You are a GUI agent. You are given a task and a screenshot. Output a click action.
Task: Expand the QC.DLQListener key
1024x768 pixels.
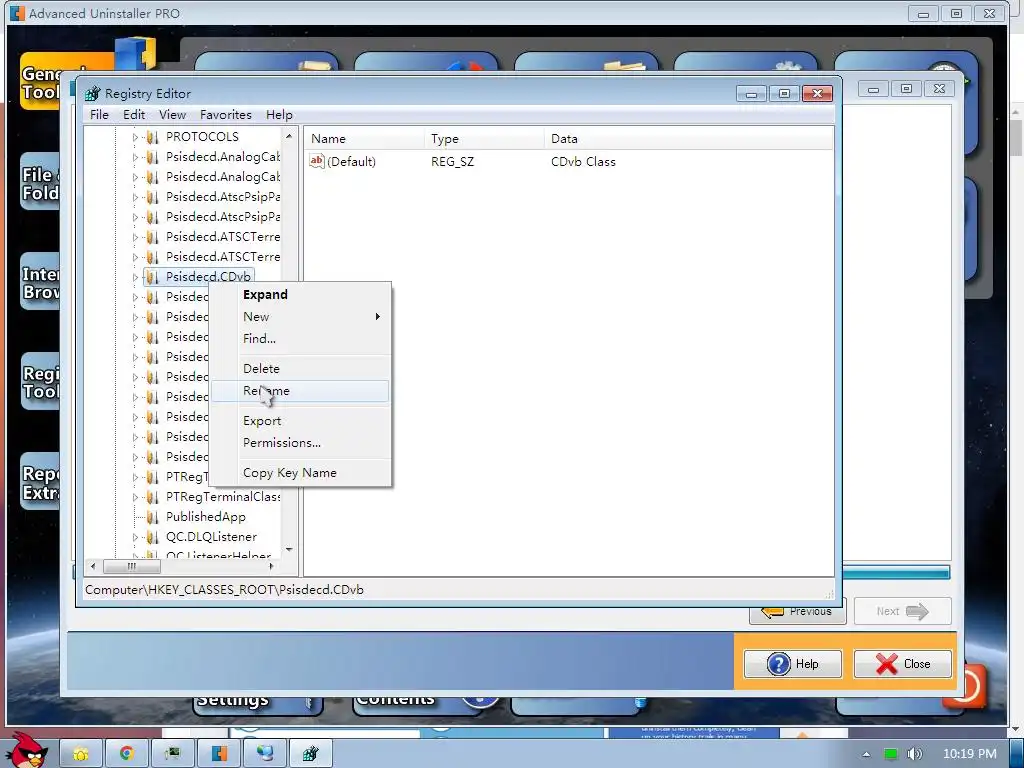(135, 537)
